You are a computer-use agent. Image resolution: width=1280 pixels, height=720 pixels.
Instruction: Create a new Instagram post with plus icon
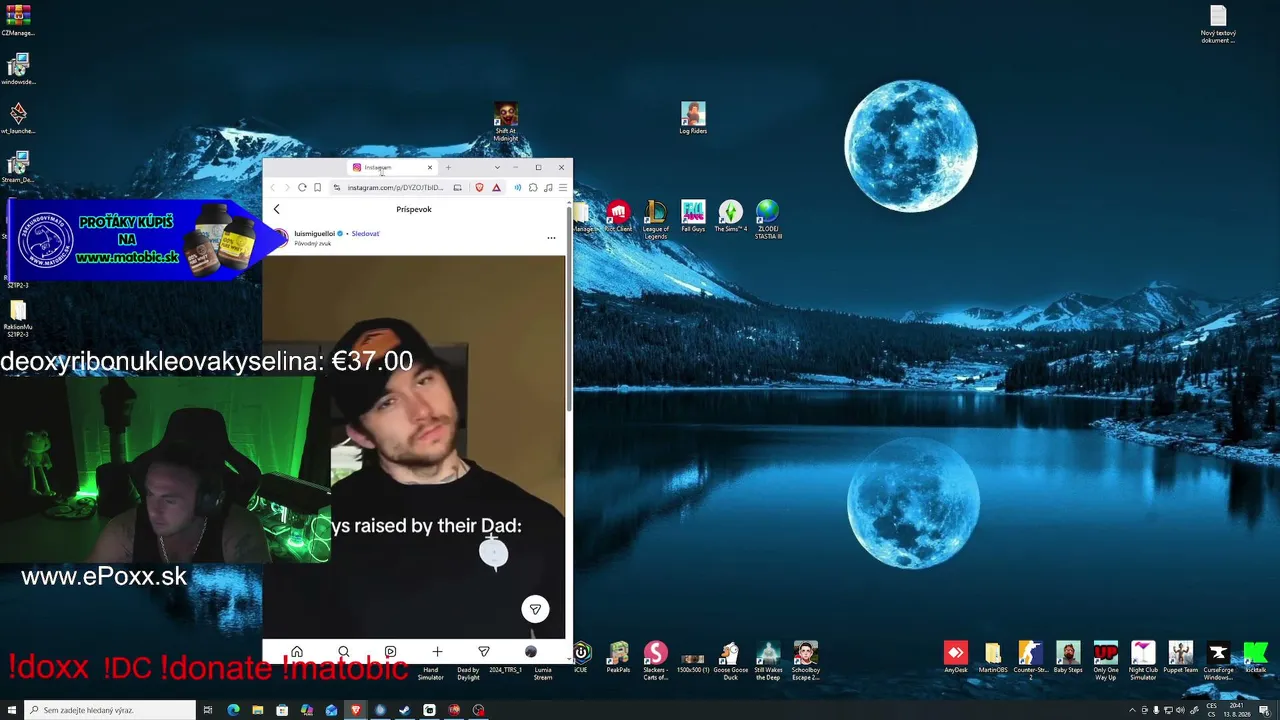[x=437, y=652]
